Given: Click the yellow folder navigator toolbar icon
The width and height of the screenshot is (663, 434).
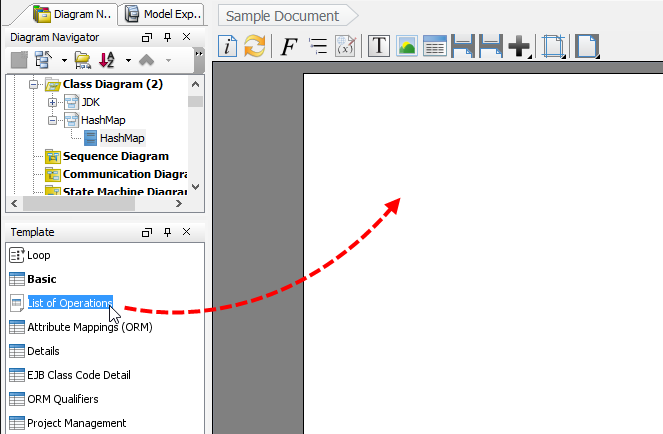Looking at the screenshot, I should tap(83, 60).
